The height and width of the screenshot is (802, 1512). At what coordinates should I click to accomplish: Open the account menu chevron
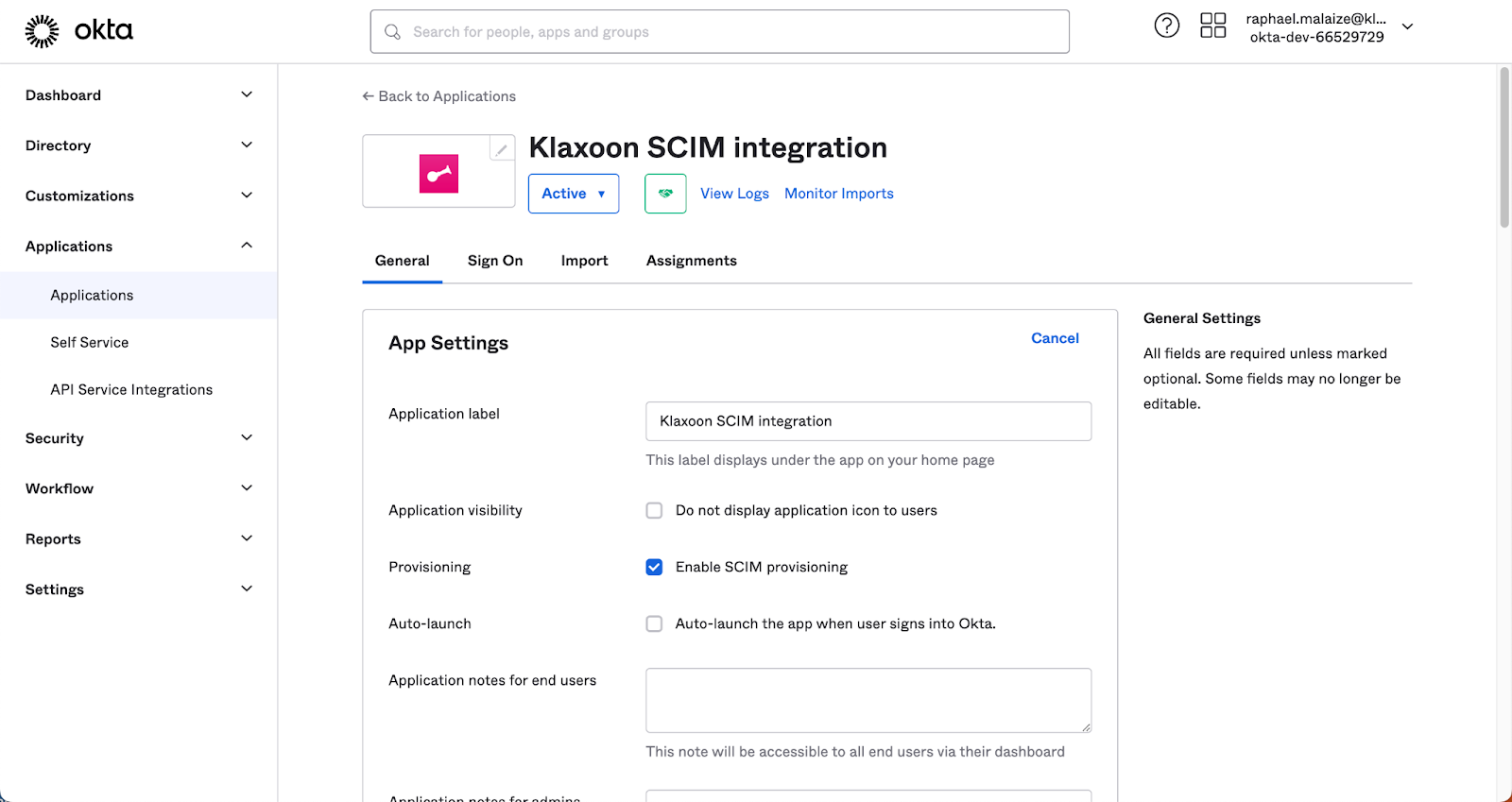[x=1407, y=27]
